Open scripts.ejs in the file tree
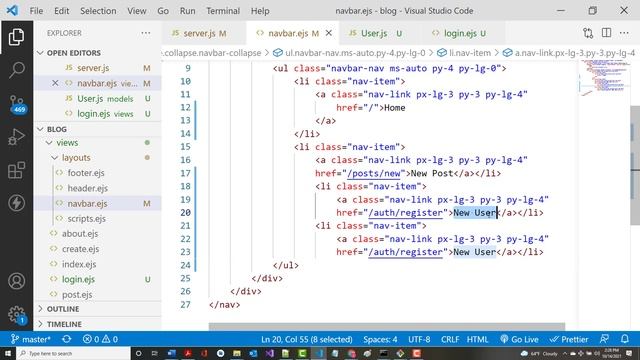Image resolution: width=640 pixels, height=360 pixels. click(x=86, y=219)
